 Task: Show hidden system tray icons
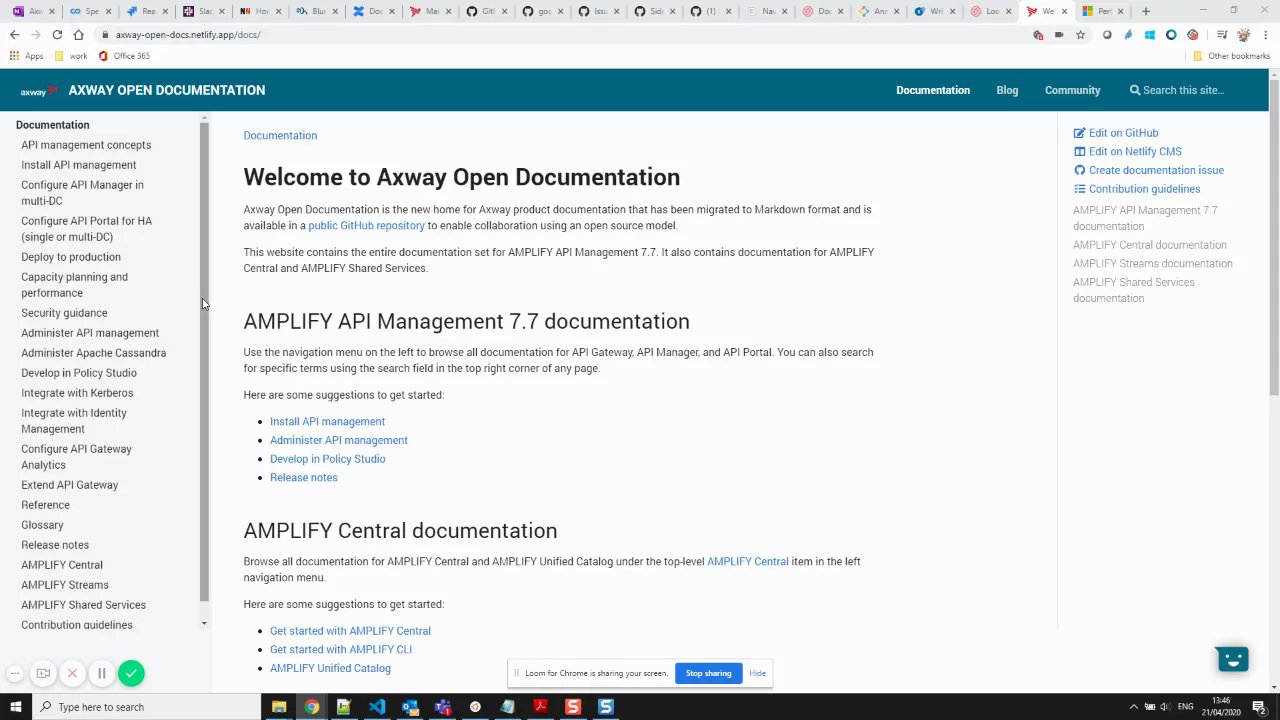[1133, 707]
